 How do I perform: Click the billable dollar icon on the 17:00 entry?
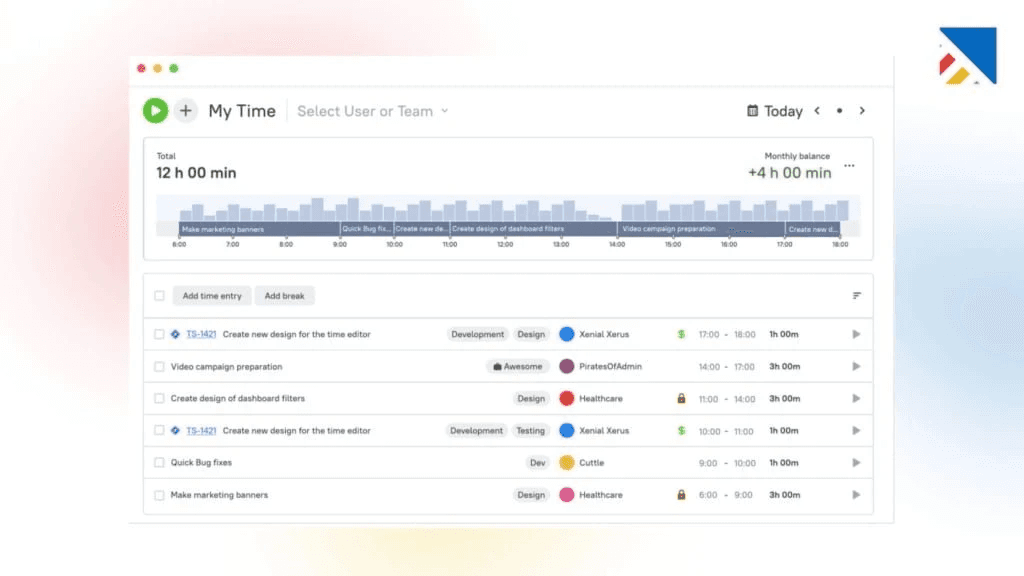point(680,334)
